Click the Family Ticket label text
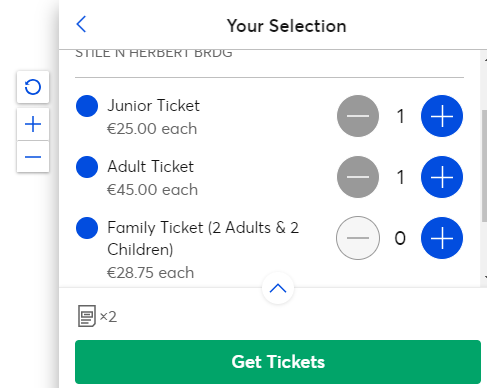The height and width of the screenshot is (388, 487). (x=203, y=238)
